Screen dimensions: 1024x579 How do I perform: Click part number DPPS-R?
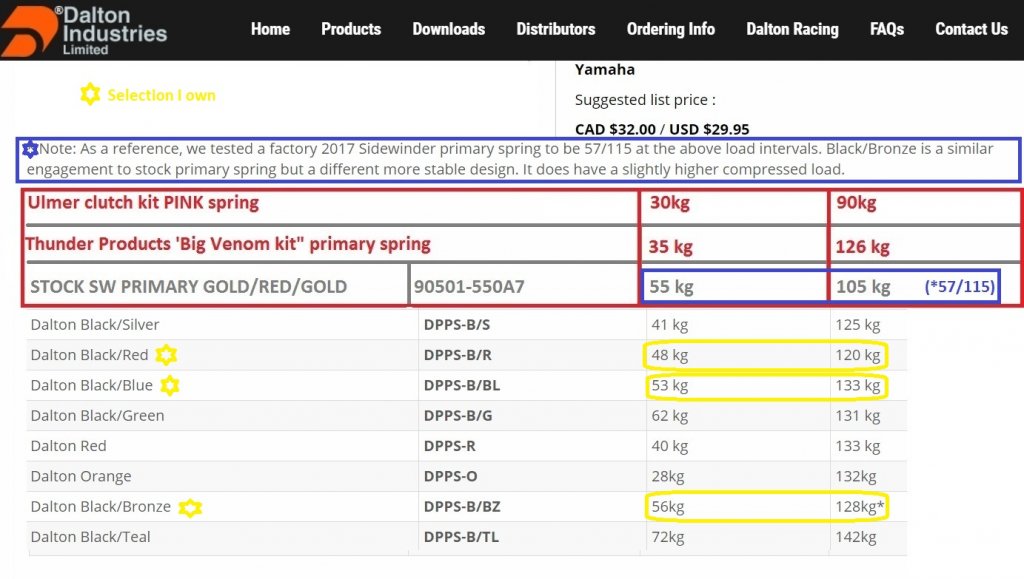click(x=449, y=446)
